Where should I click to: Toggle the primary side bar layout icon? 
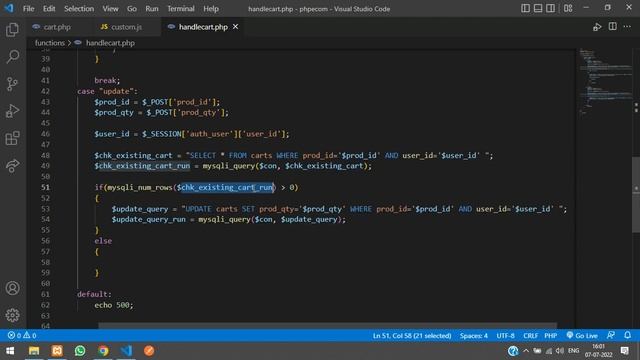click(x=525, y=8)
